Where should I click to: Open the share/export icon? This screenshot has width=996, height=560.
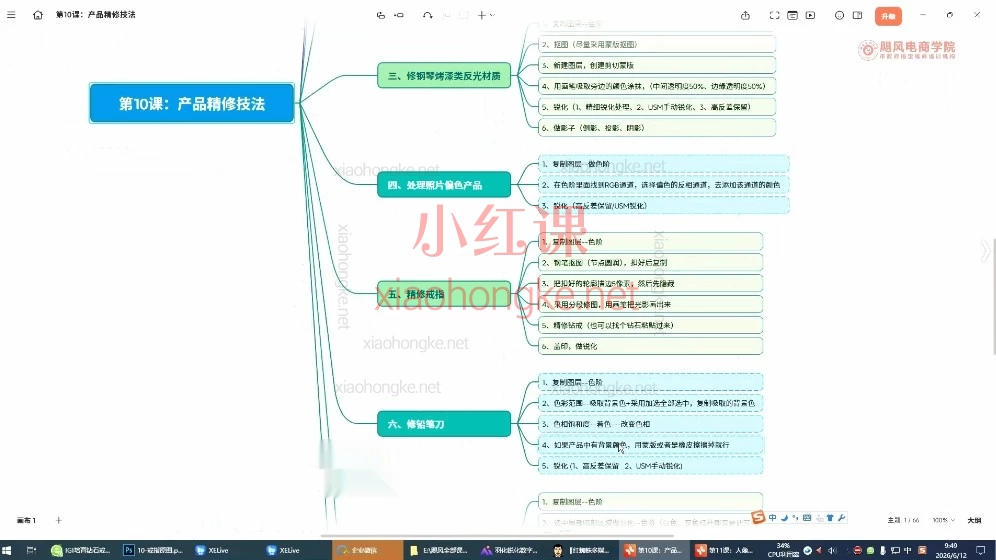[x=745, y=15]
